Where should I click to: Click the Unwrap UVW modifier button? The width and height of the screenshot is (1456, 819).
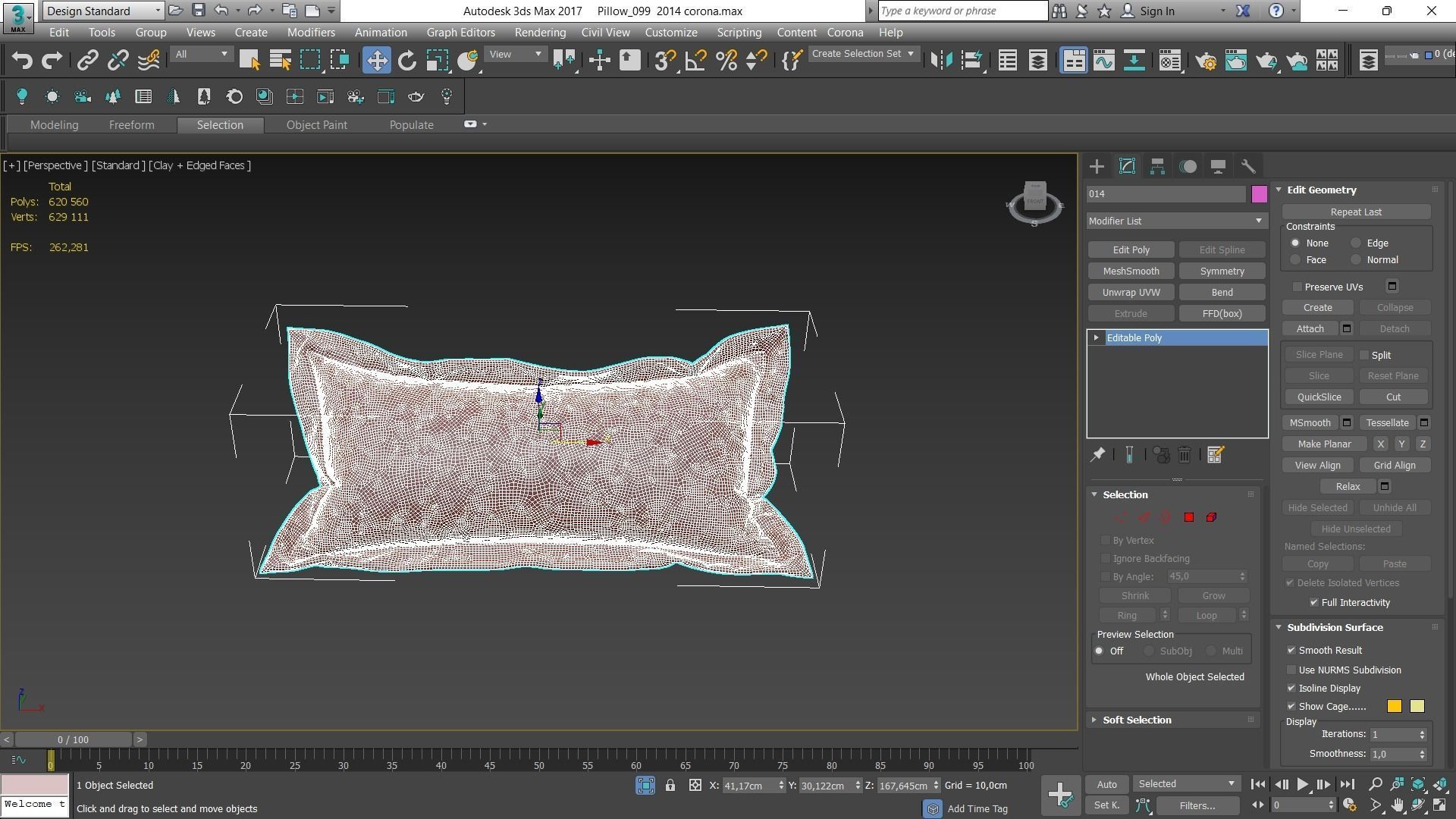(x=1131, y=292)
